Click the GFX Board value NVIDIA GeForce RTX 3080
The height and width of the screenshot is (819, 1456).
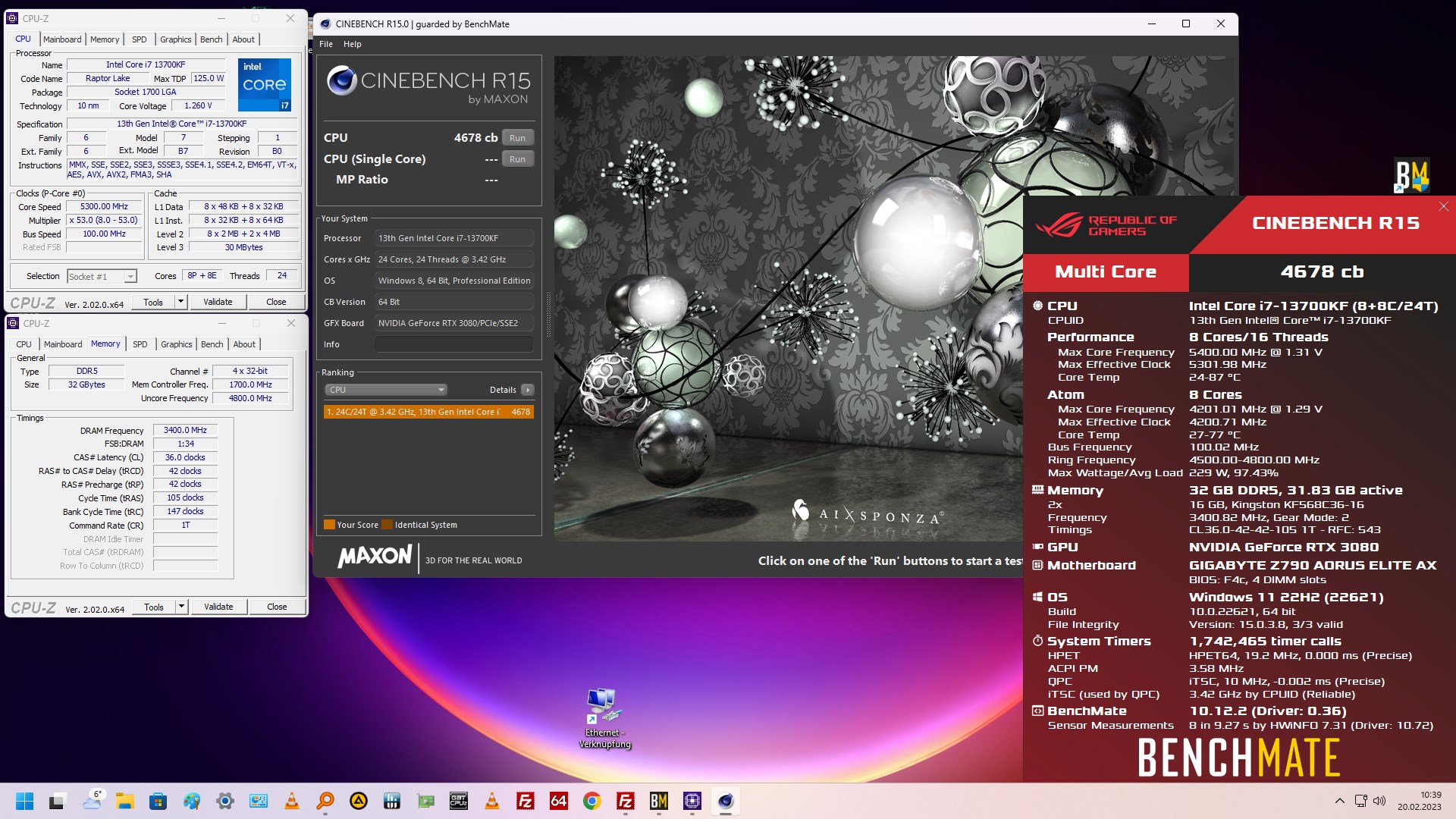pos(454,323)
